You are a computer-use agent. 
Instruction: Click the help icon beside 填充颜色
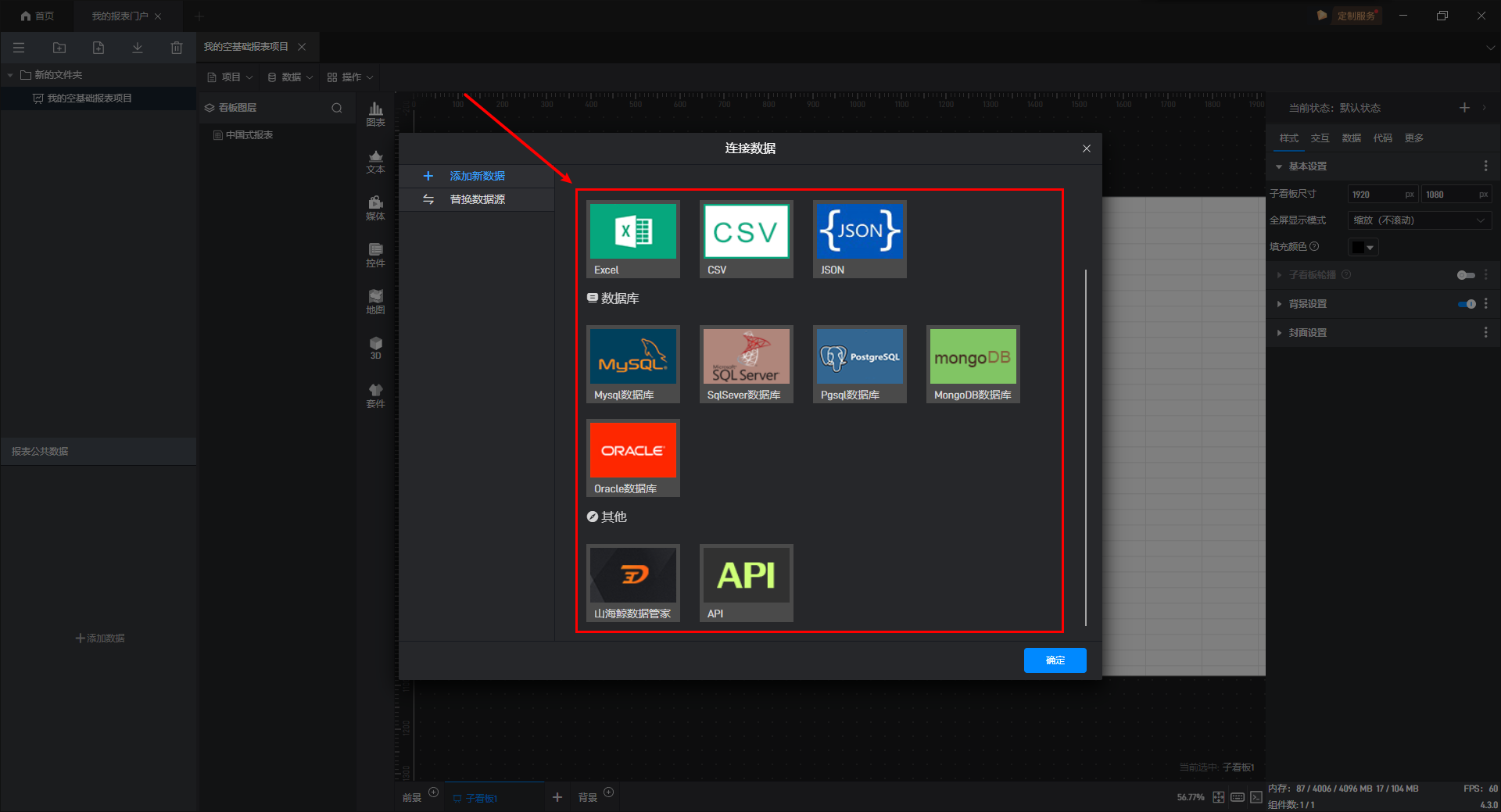click(x=1314, y=247)
